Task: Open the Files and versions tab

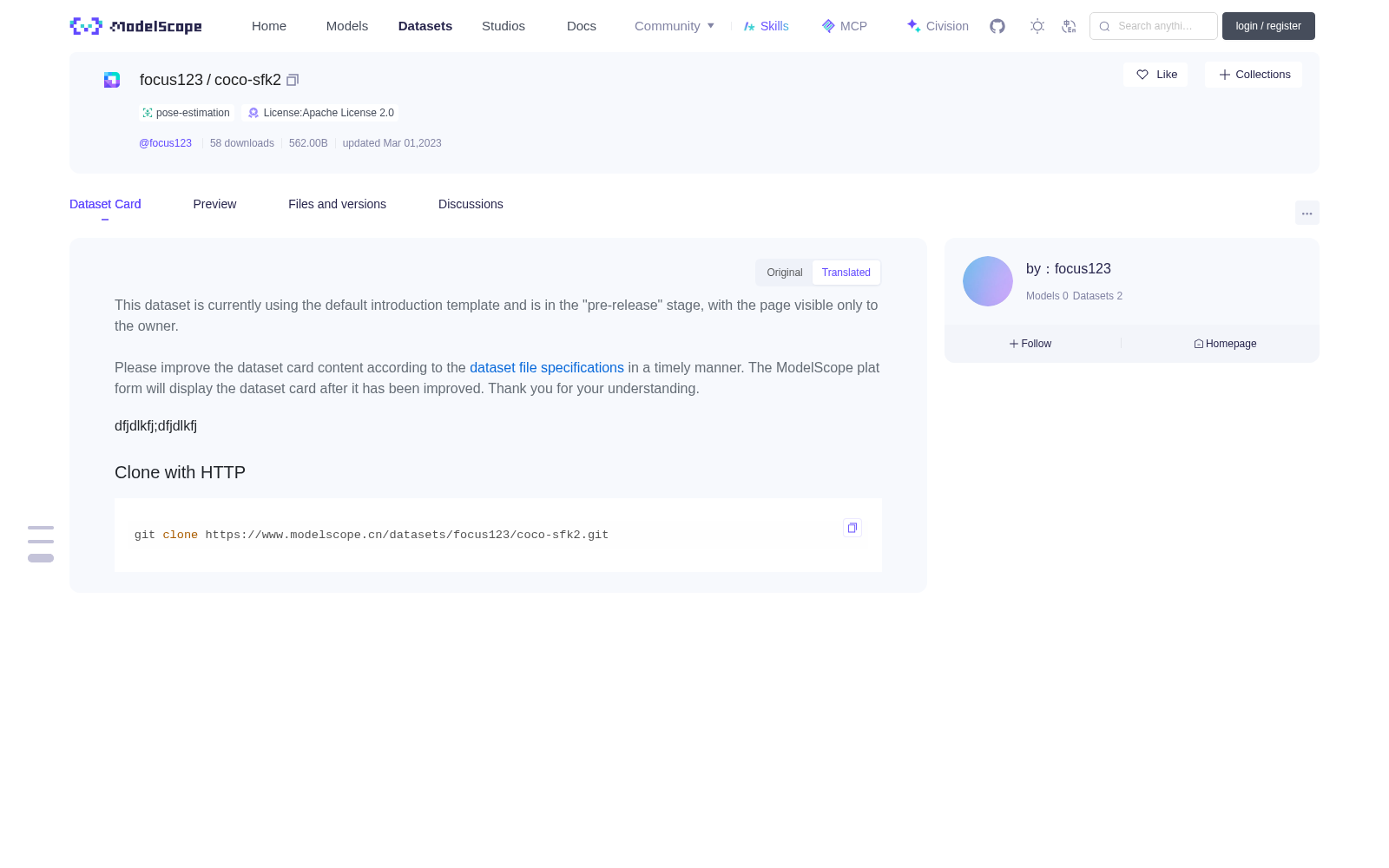Action: (x=337, y=204)
